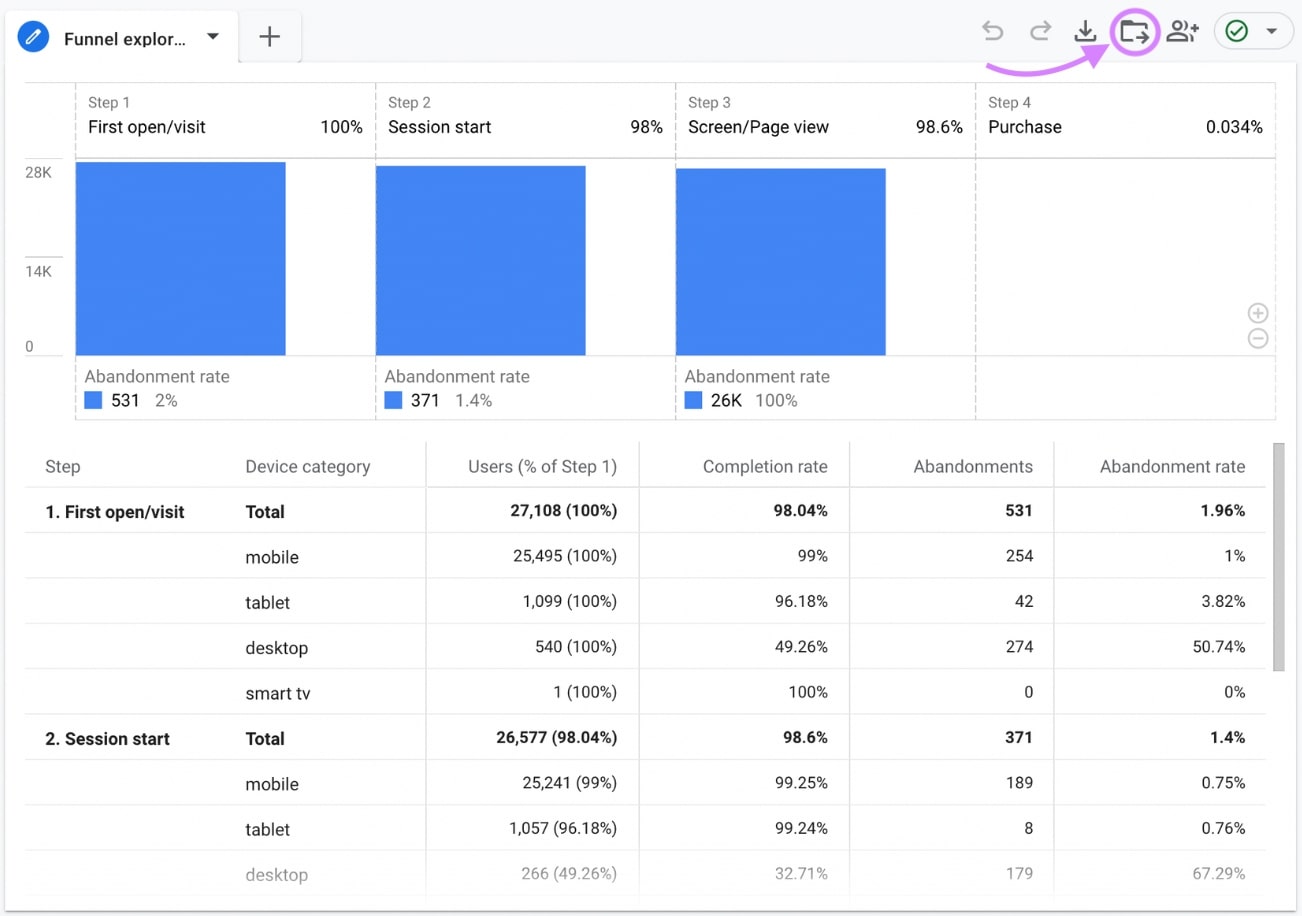Toggle the Step 1 abandonment rate legend swatch
This screenshot has width=1302, height=916.
click(93, 399)
